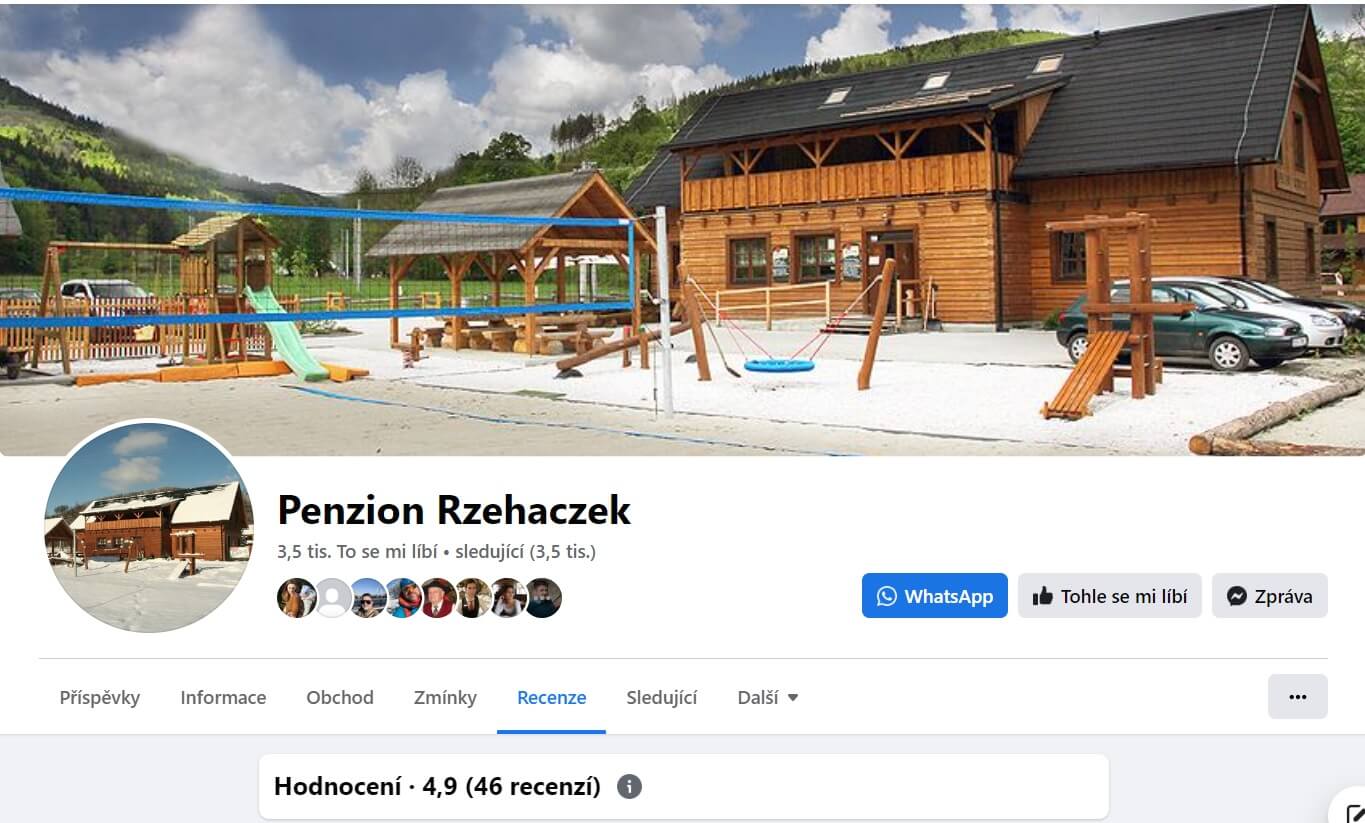Click the info icon next to Hodnocení
The width and height of the screenshot is (1365, 823).
click(x=629, y=787)
